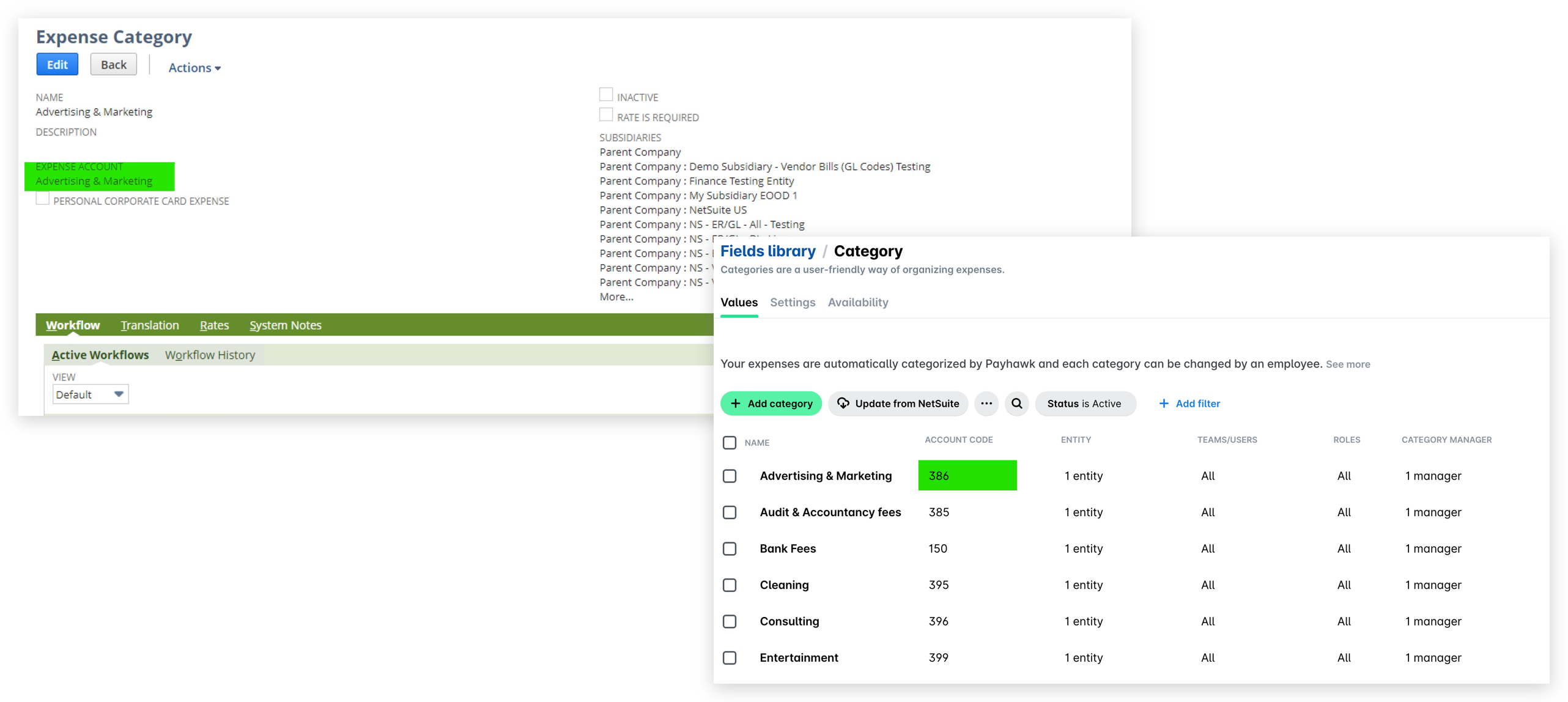Switch to the Availability tab

[x=857, y=303]
